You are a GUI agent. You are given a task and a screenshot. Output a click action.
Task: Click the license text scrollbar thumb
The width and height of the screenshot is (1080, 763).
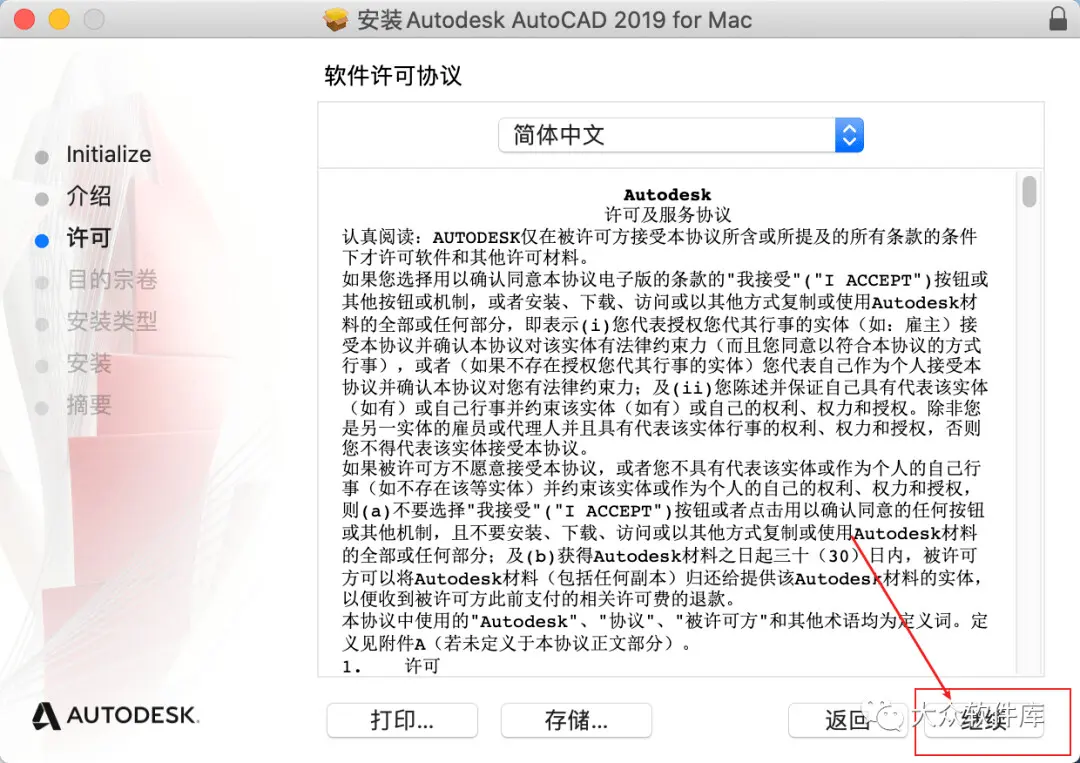click(1029, 191)
